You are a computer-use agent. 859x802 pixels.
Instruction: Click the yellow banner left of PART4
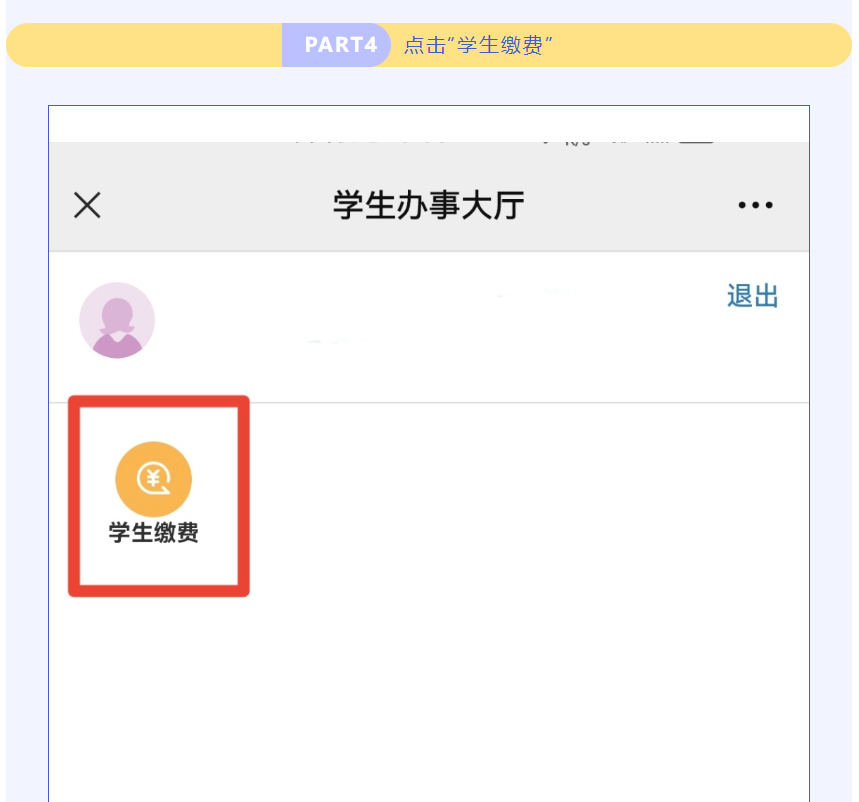tap(144, 45)
